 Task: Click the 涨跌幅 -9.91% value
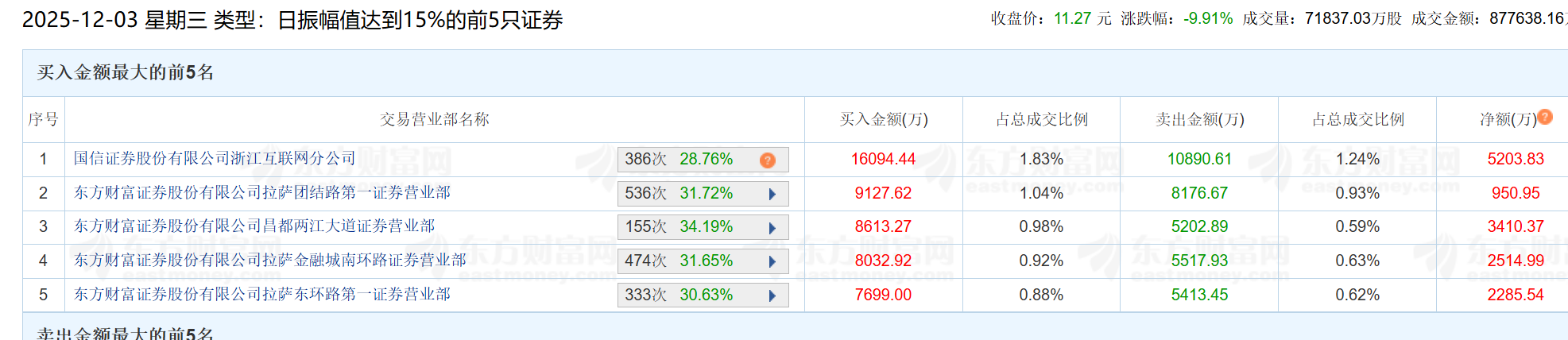point(1208,18)
